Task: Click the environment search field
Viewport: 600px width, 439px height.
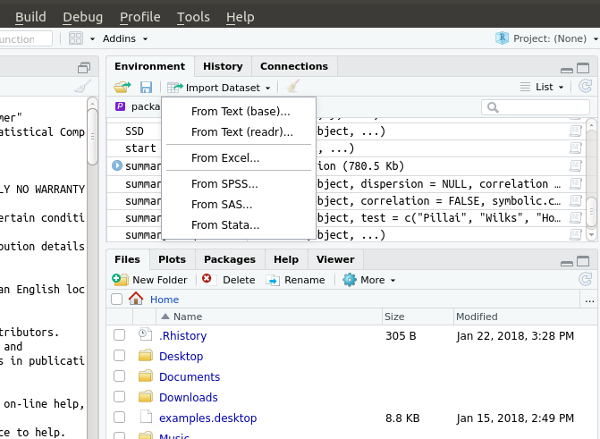Action: pos(535,107)
